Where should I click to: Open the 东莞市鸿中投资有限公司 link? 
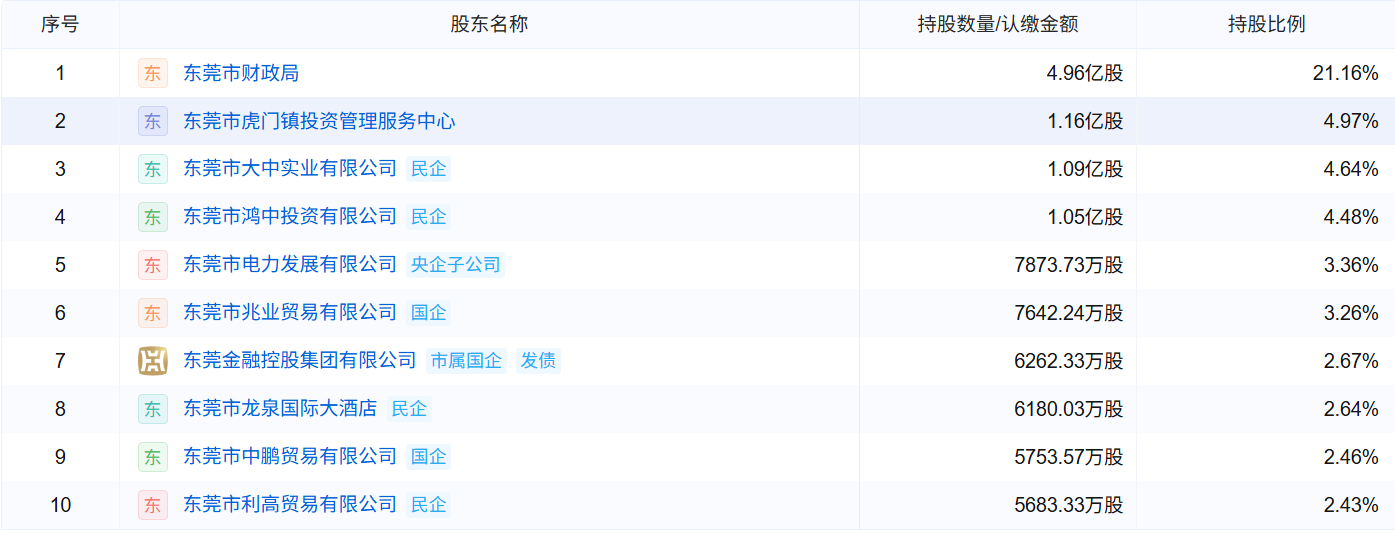(290, 217)
